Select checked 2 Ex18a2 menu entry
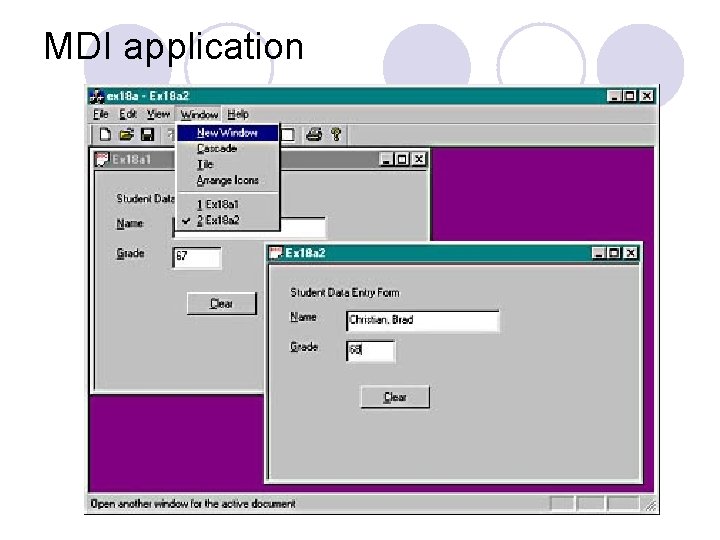Screen dimensions: 720x540 (x=228, y=220)
